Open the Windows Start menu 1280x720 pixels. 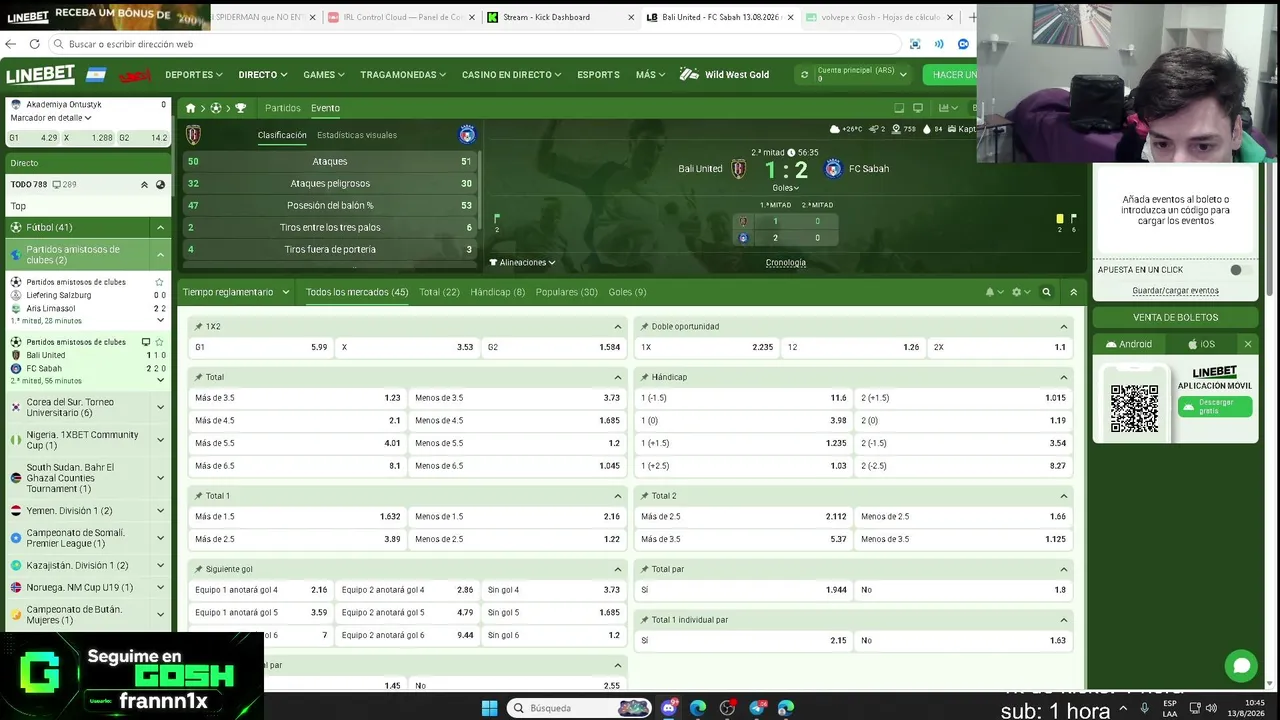pos(489,708)
